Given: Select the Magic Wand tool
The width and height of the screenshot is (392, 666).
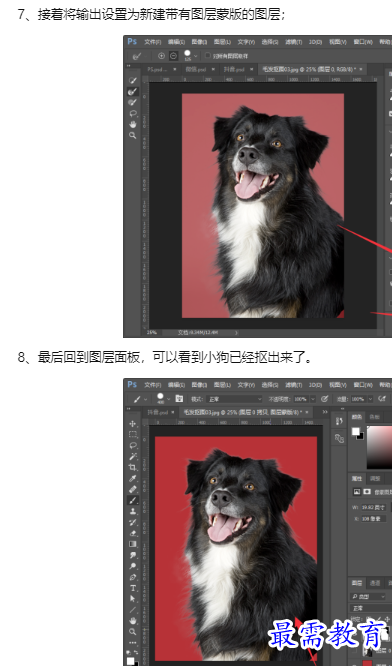Looking at the screenshot, I should [x=133, y=457].
